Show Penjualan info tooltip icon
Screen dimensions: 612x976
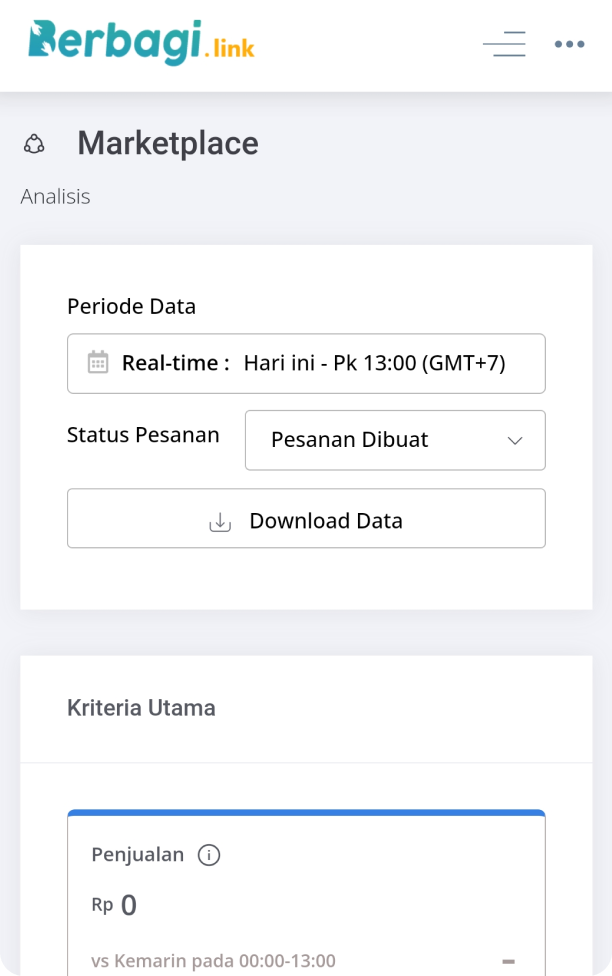pyautogui.click(x=208, y=855)
